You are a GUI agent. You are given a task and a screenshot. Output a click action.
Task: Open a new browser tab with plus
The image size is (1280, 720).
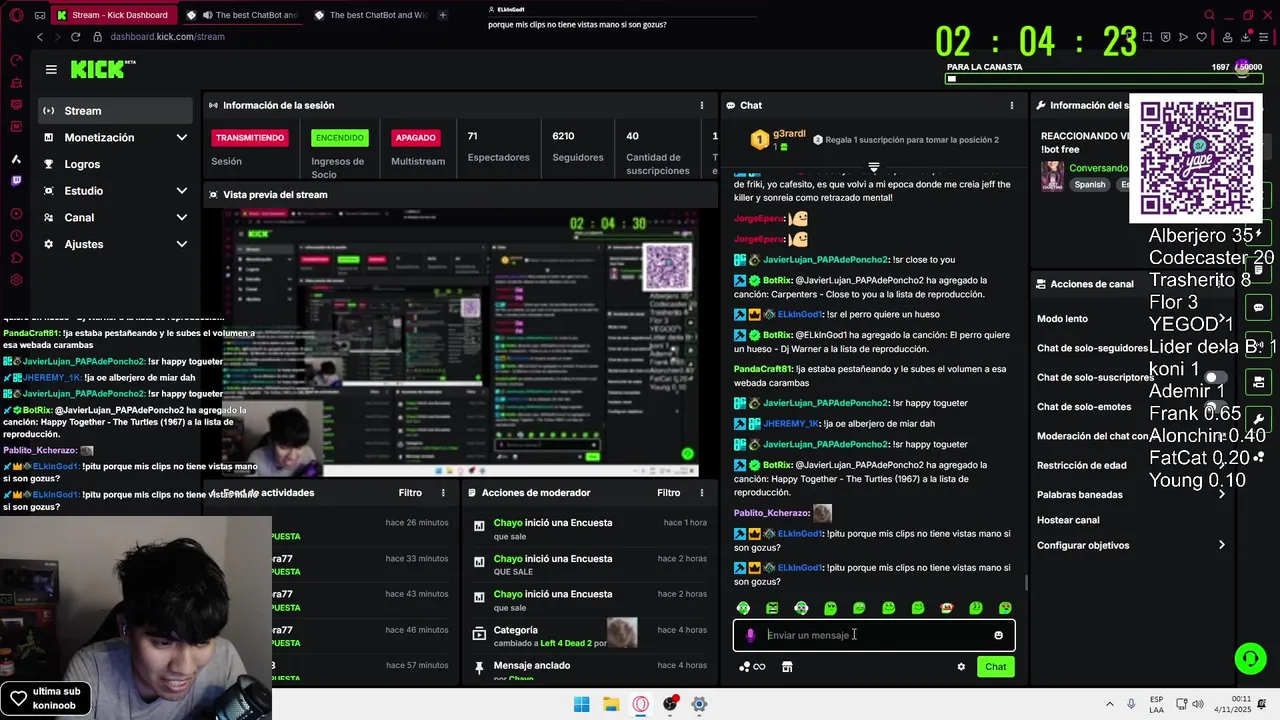(442, 15)
